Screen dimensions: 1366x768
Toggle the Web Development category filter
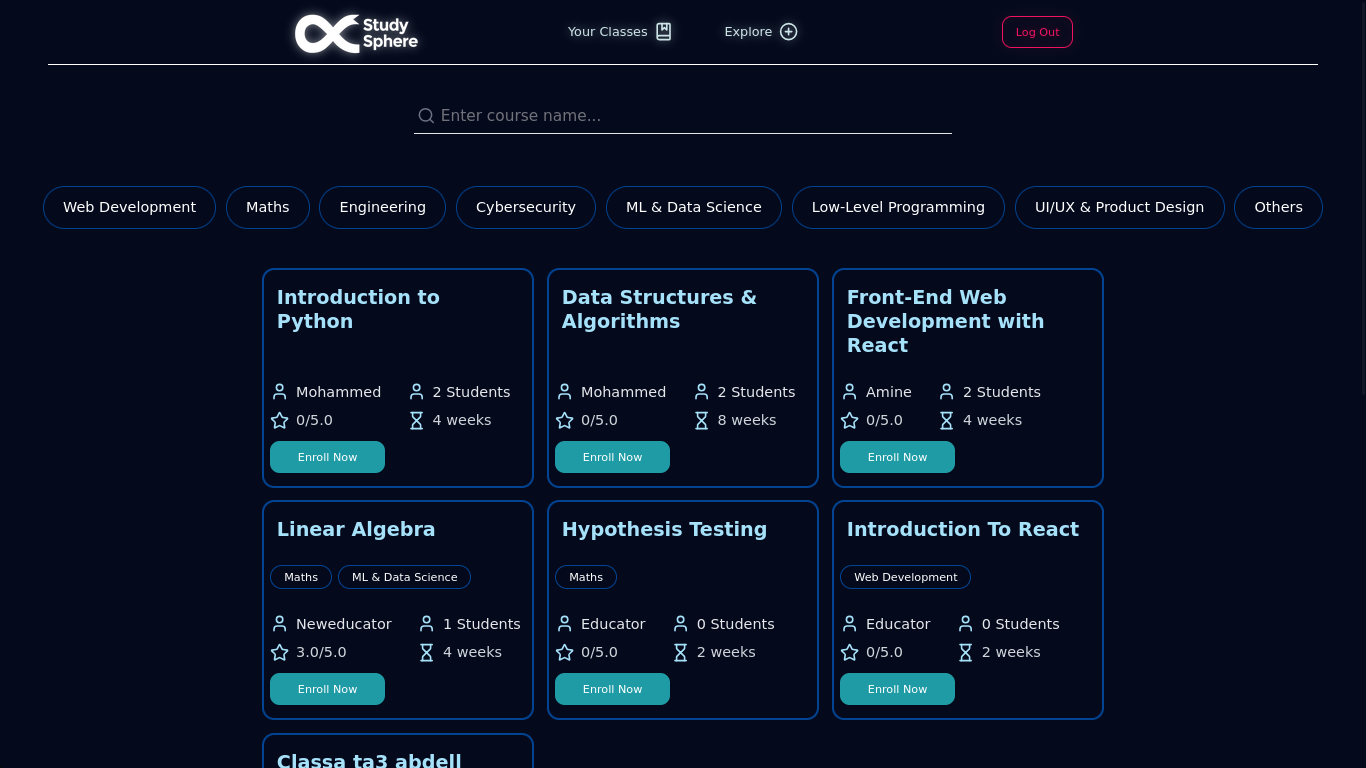click(x=129, y=207)
